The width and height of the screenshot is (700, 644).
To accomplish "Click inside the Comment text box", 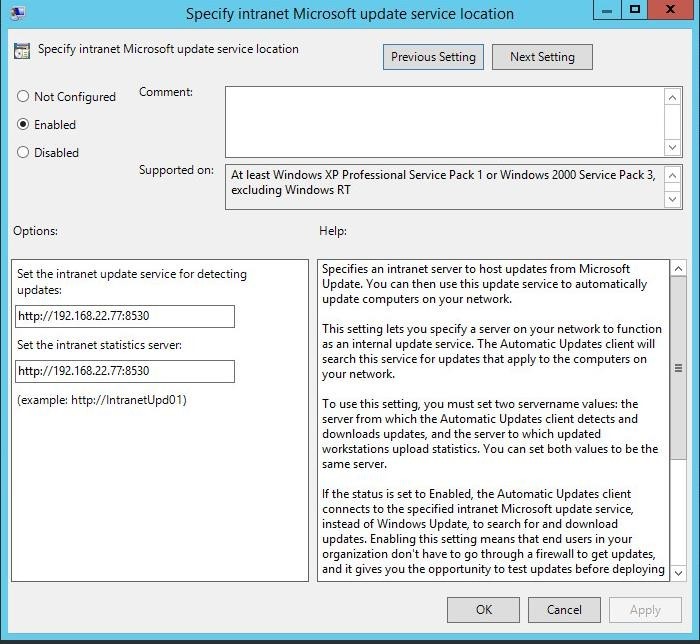I will 445,122.
